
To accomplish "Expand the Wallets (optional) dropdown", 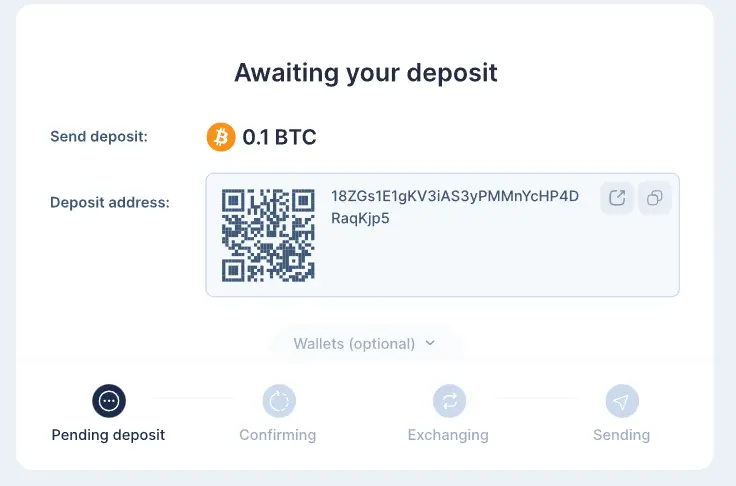I will 365,344.
